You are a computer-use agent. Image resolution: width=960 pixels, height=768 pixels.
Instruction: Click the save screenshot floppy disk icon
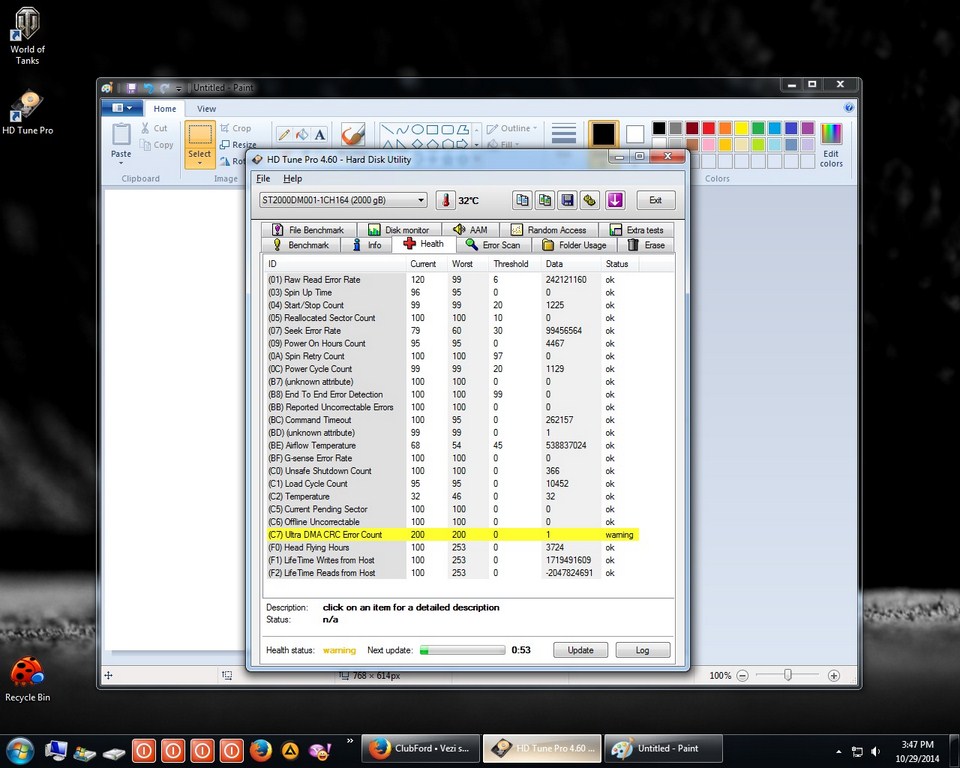click(567, 200)
